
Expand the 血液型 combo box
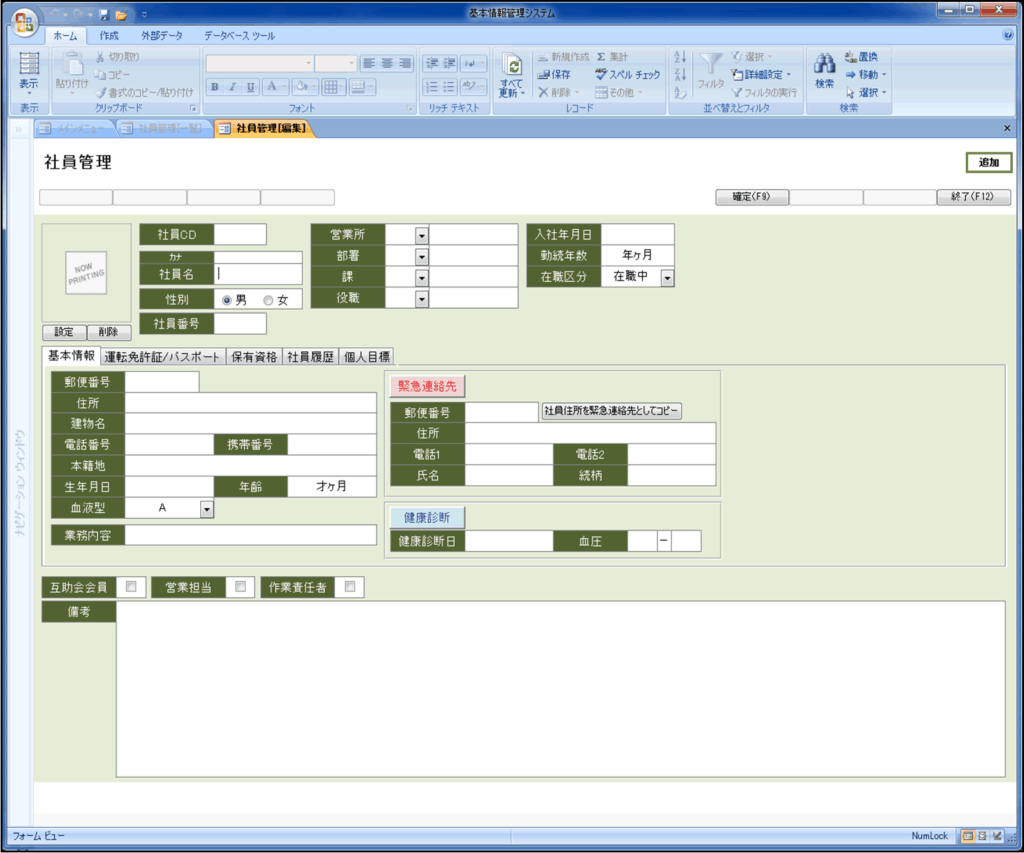tap(207, 509)
